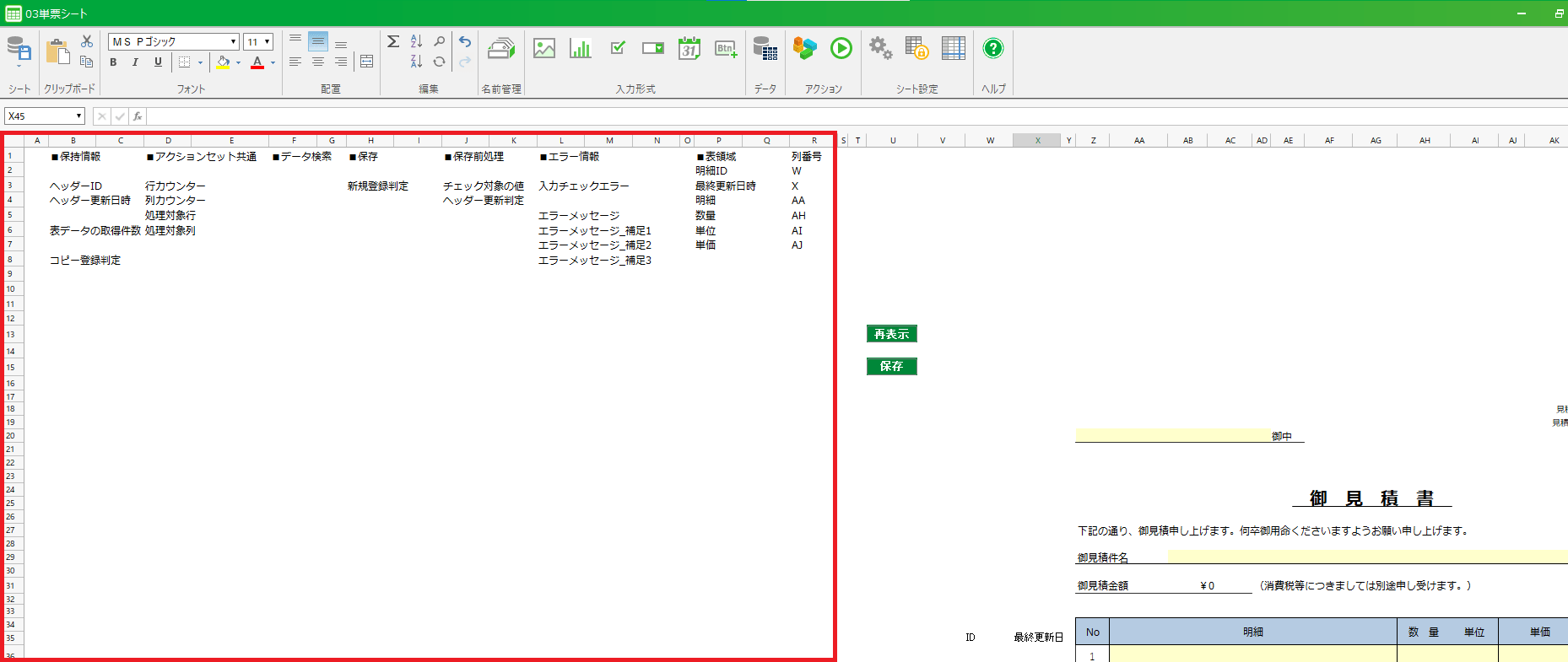Click the AutoSum sigma icon
This screenshot has height=662, width=1568.
pos(393,41)
